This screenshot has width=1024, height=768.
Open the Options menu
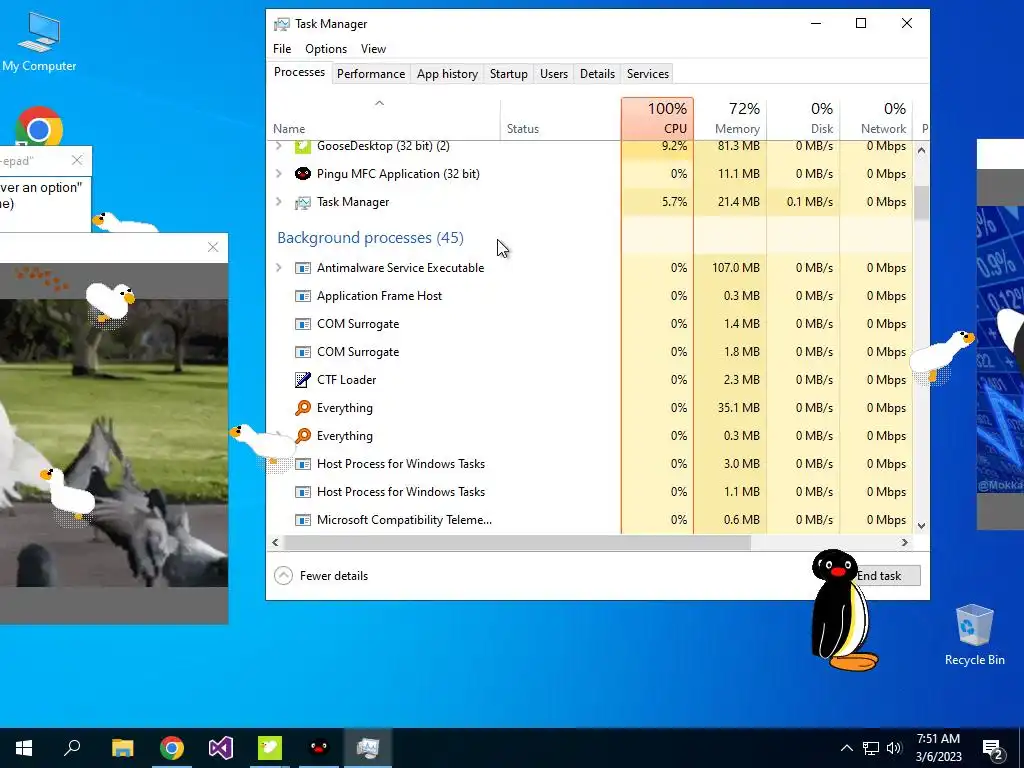pos(326,49)
